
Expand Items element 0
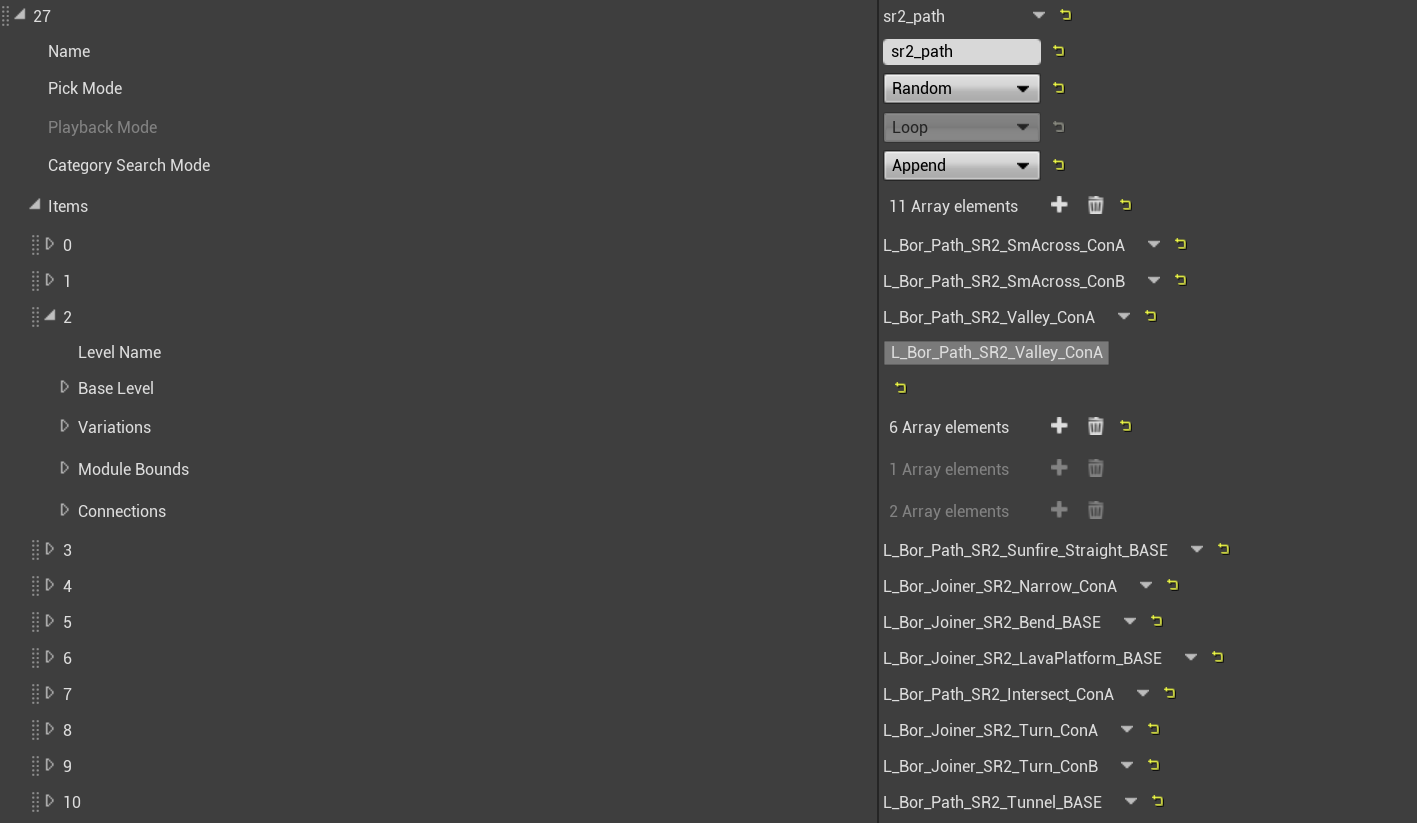coord(50,244)
